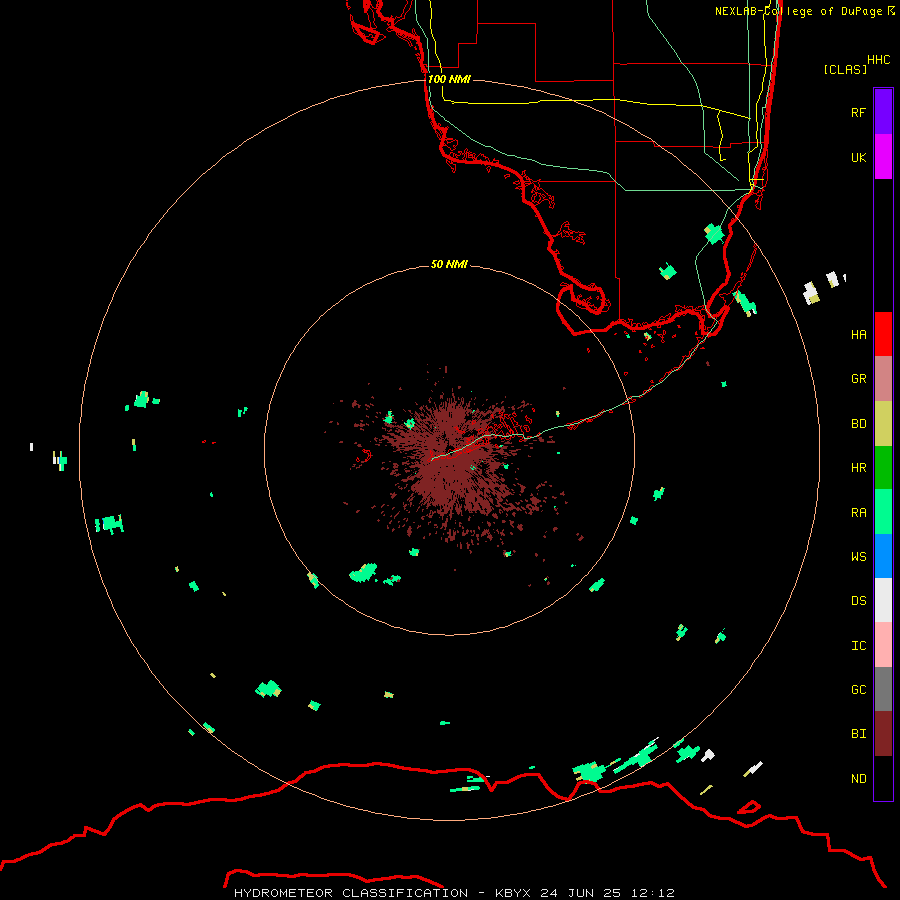Click the KBYX radar site identifier
This screenshot has height=900, width=900.
point(513,893)
